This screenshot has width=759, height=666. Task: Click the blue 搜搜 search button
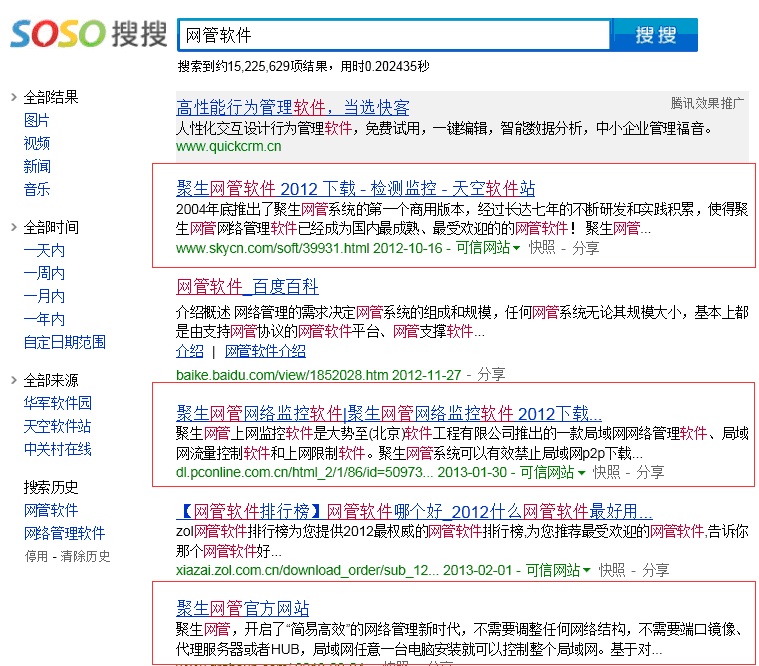[x=654, y=35]
